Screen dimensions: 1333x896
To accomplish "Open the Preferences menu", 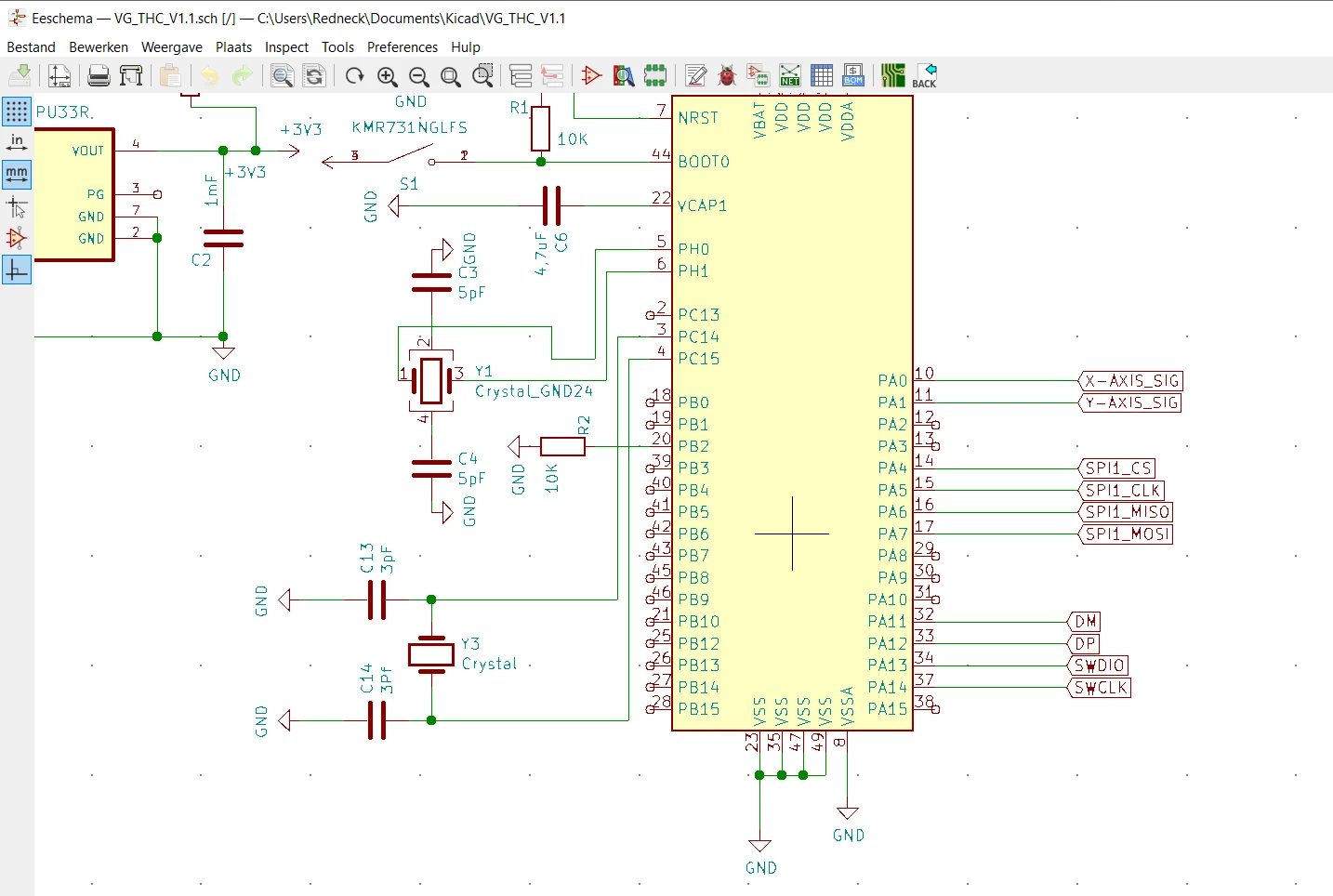I will pos(402,47).
